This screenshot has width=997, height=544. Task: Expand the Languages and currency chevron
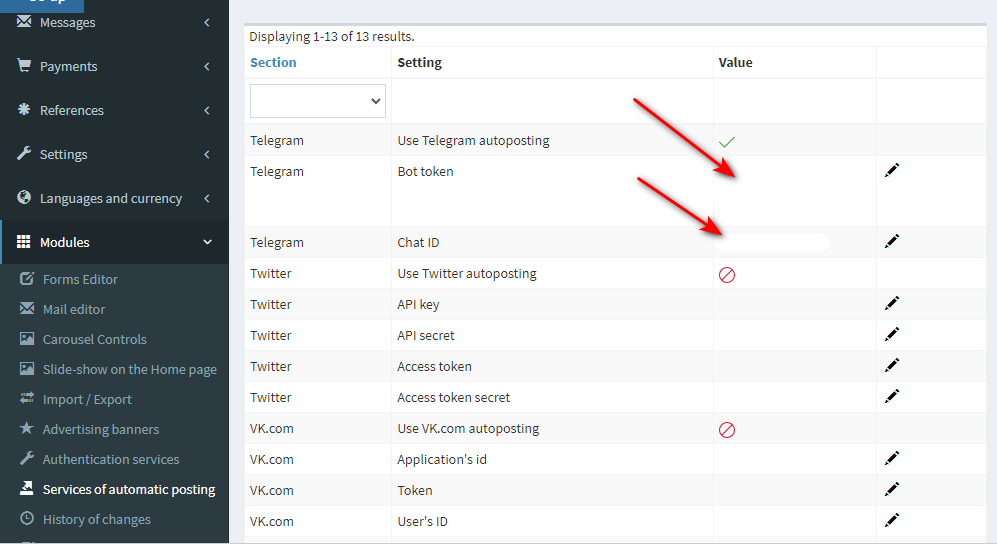click(x=207, y=198)
